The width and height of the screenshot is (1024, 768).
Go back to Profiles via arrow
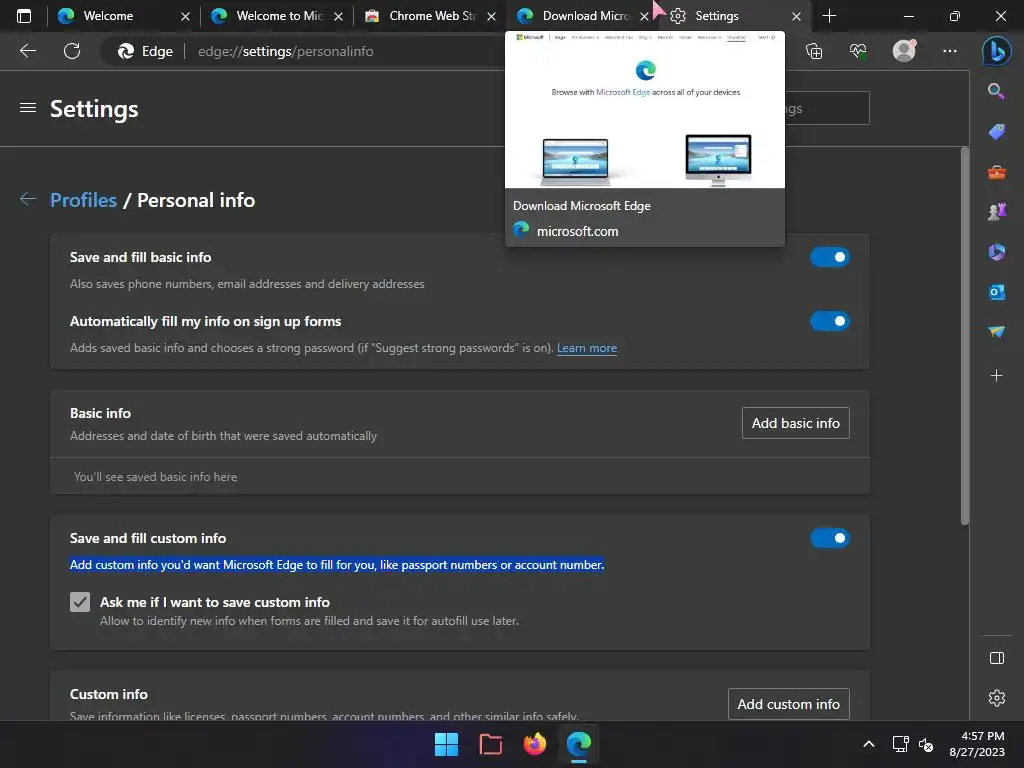(27, 199)
